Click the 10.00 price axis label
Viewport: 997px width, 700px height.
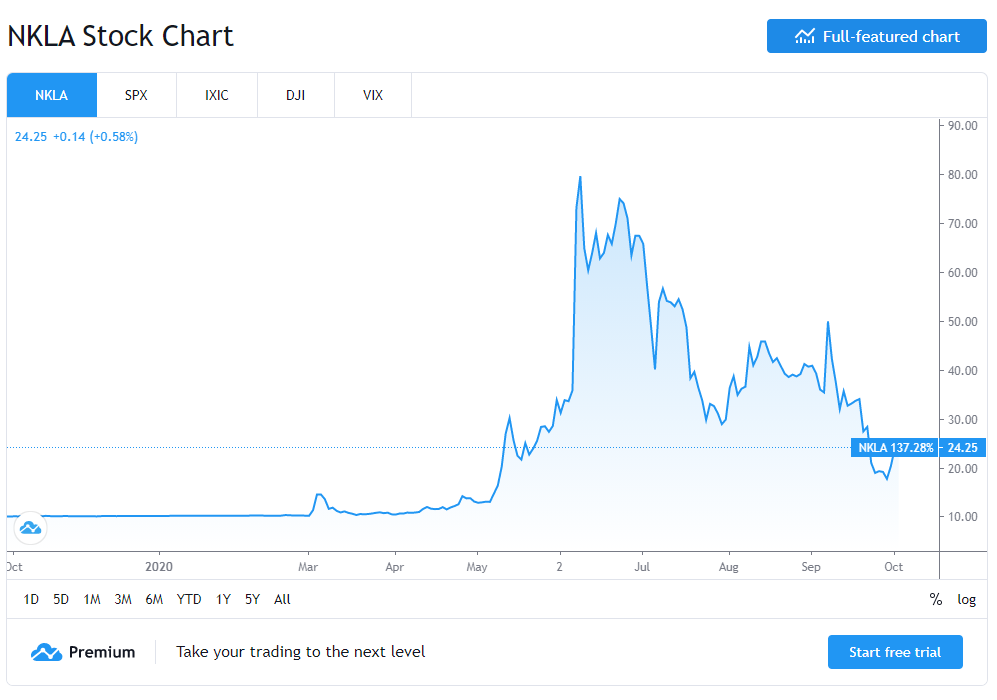[x=963, y=516]
